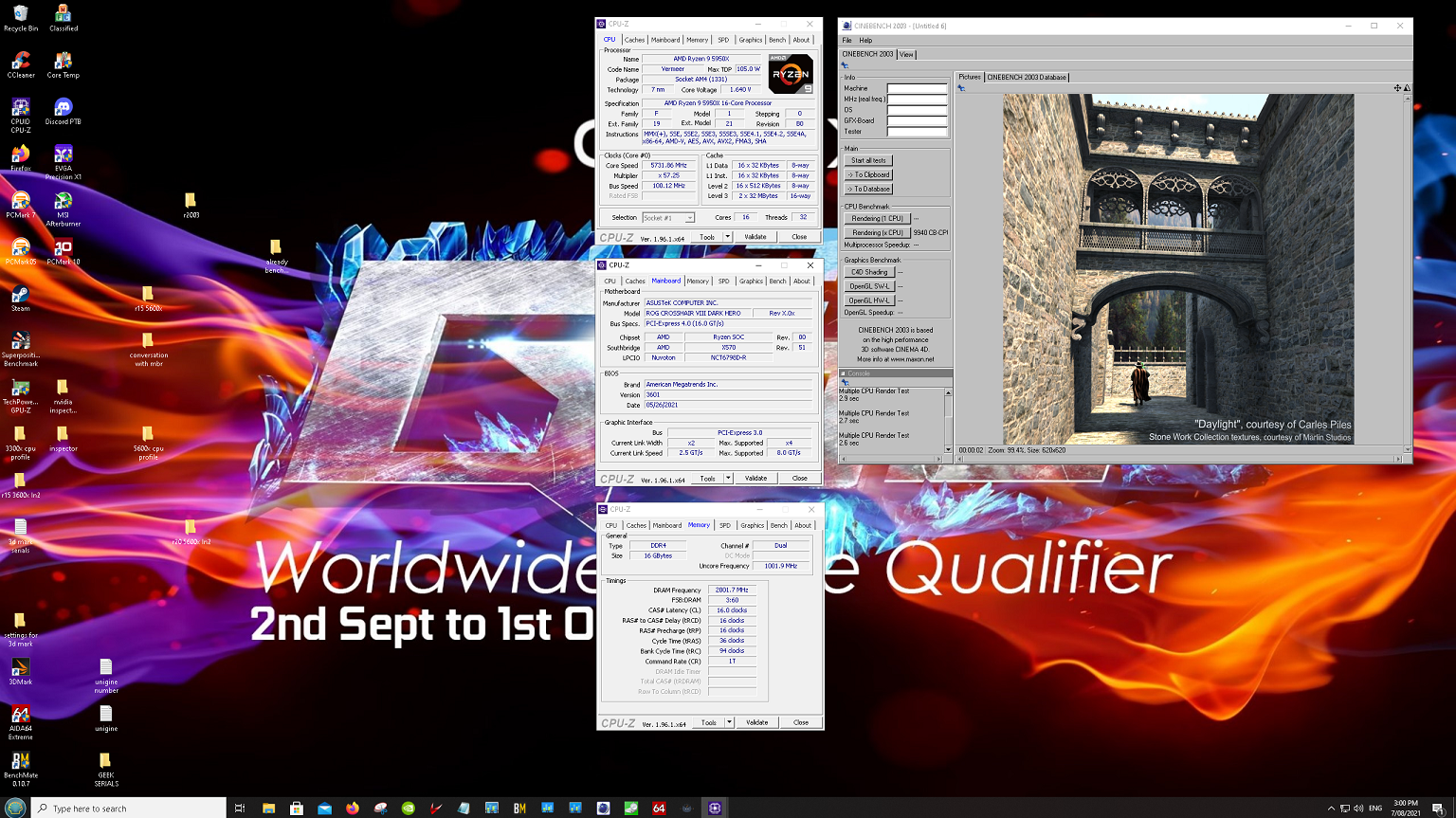Open TechPowerUp GPU-Z desktop icon

coord(21,397)
